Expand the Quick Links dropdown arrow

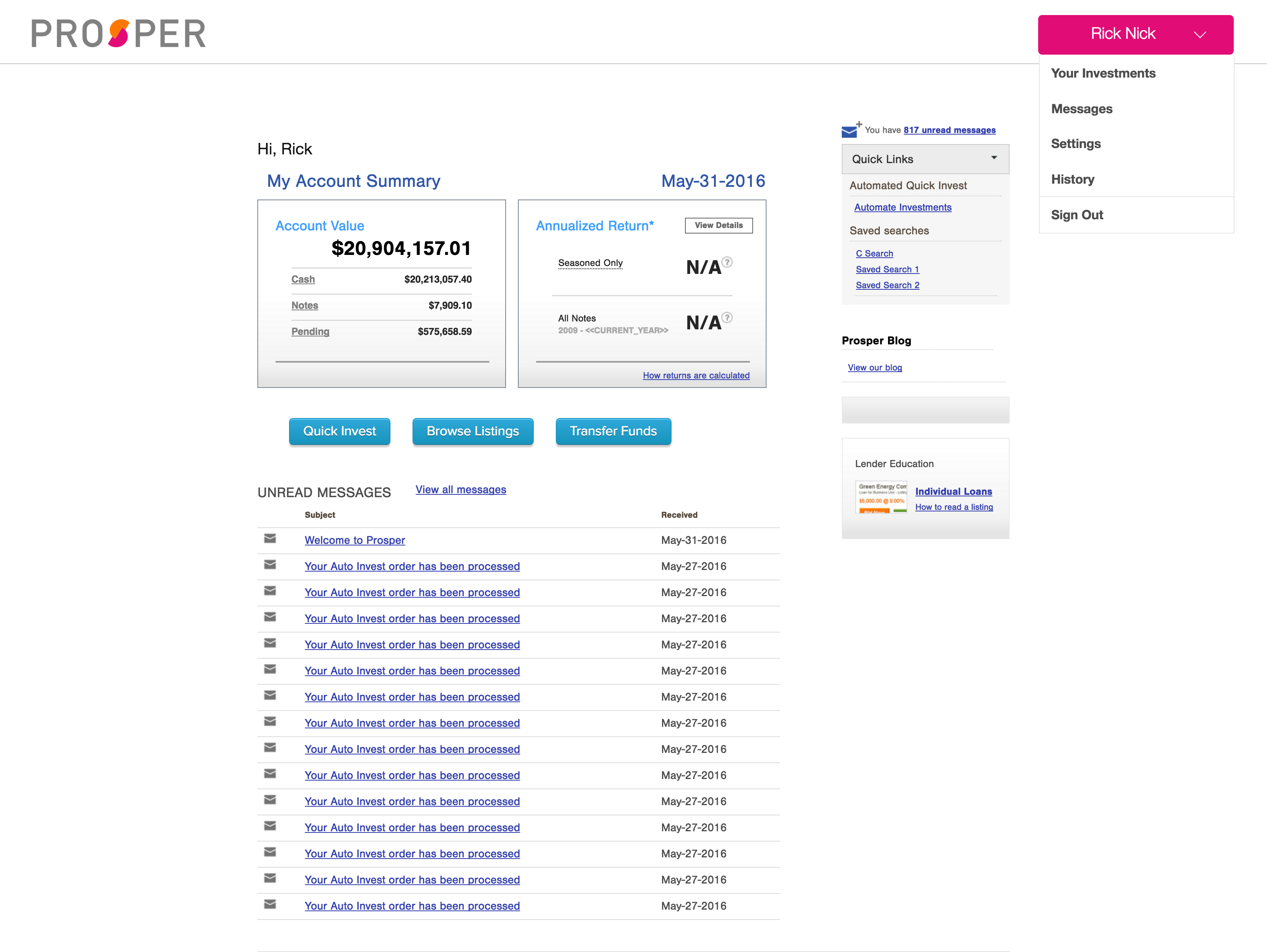point(994,158)
